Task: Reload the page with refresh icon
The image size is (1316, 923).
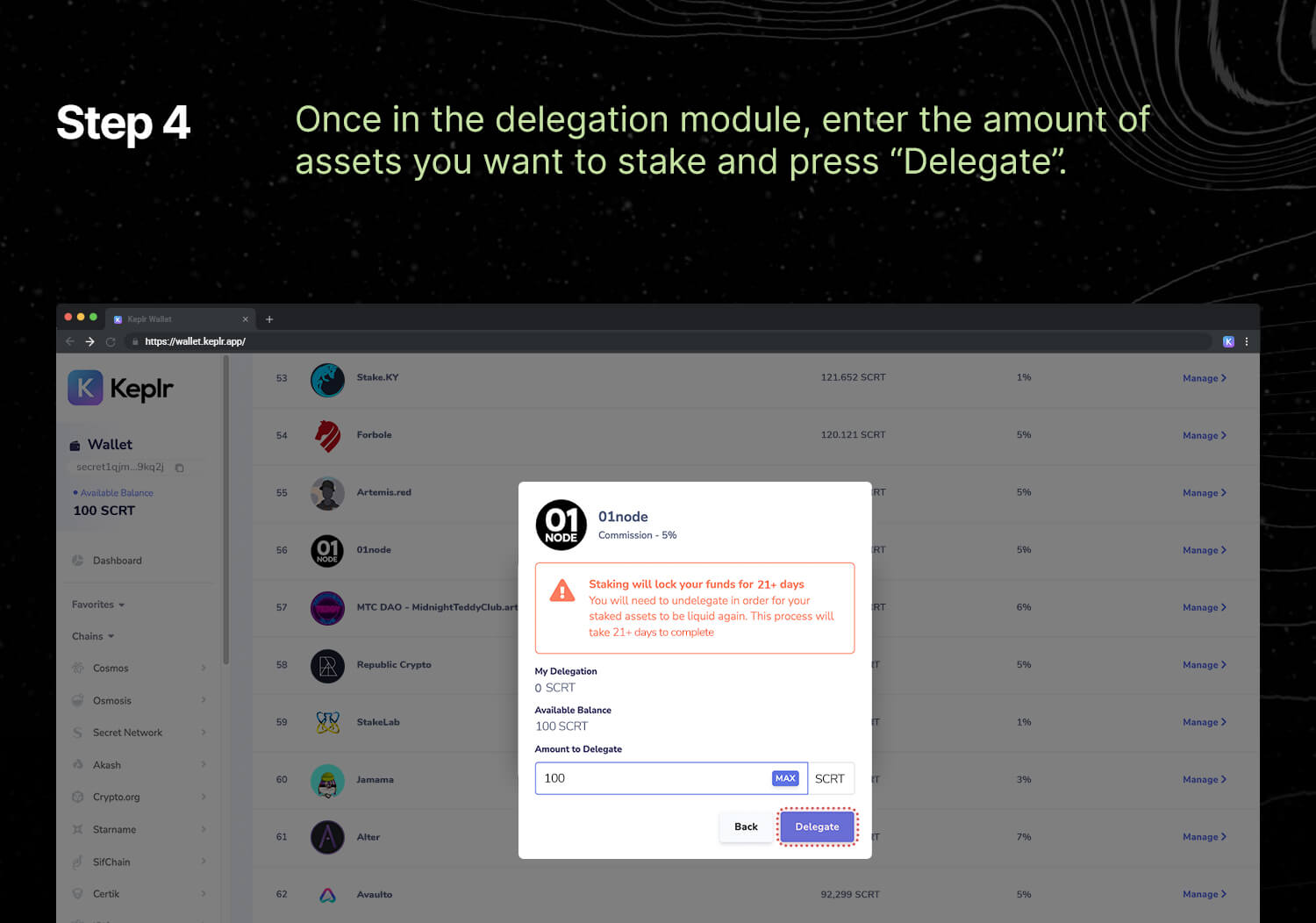Action: pyautogui.click(x=111, y=341)
